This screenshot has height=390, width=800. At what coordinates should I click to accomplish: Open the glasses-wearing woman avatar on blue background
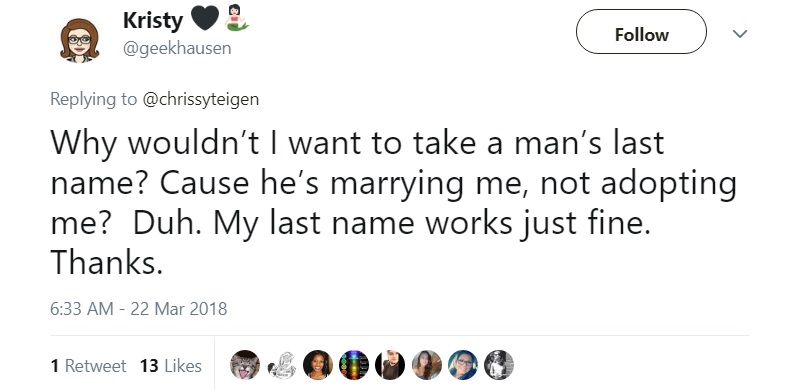pyautogui.click(x=463, y=365)
